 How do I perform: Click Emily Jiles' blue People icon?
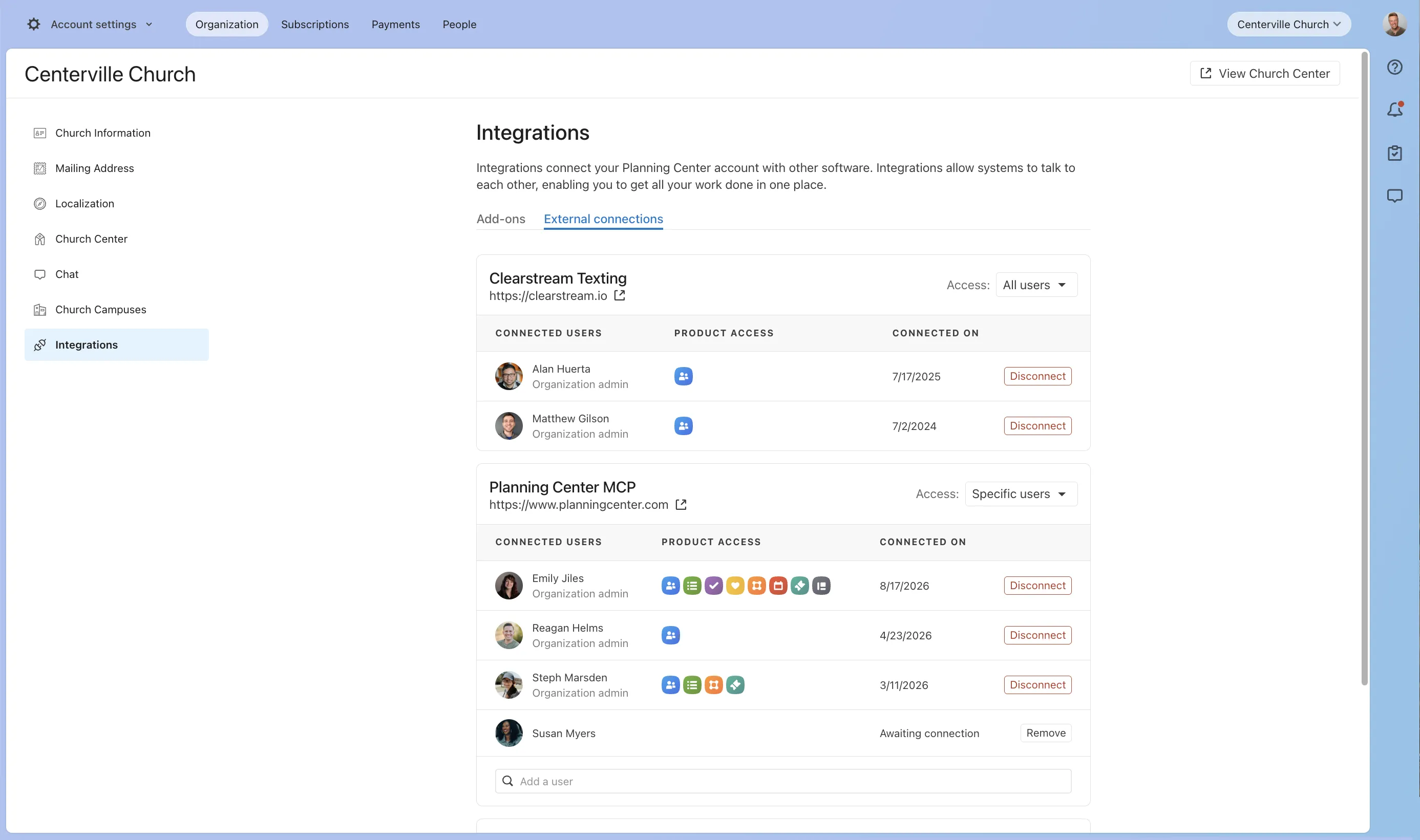point(671,586)
